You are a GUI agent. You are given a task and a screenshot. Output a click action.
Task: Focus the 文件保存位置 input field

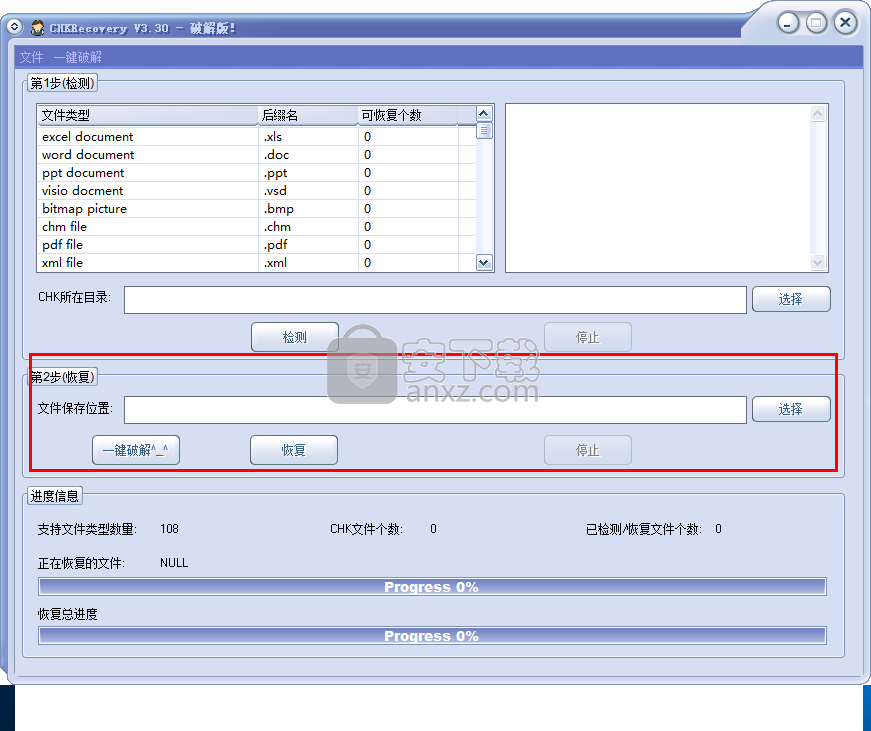pyautogui.click(x=435, y=410)
